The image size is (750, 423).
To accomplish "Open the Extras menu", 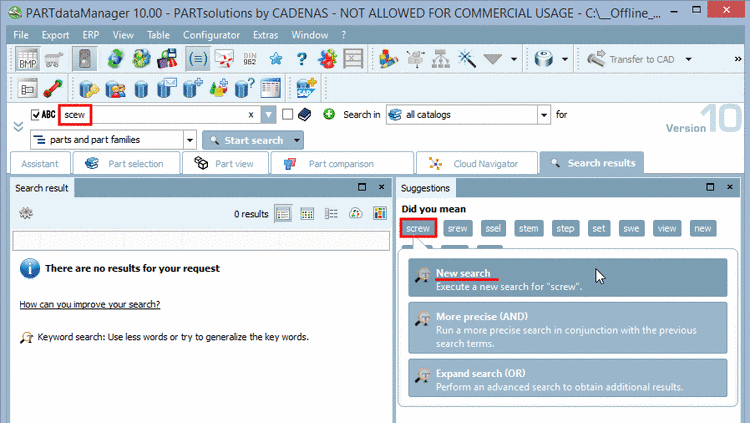I will (x=265, y=35).
